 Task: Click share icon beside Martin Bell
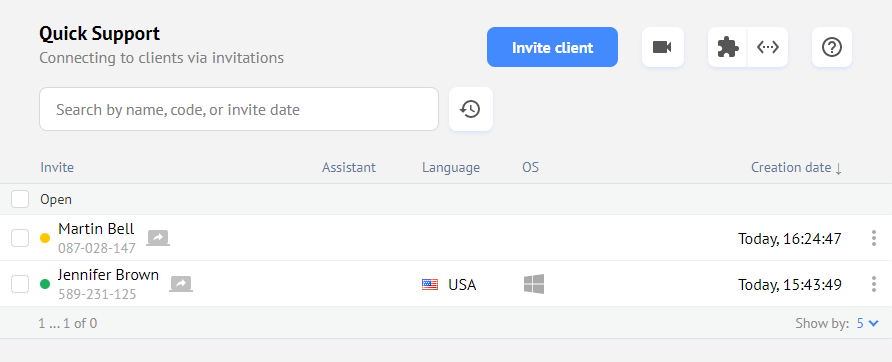[x=158, y=238]
